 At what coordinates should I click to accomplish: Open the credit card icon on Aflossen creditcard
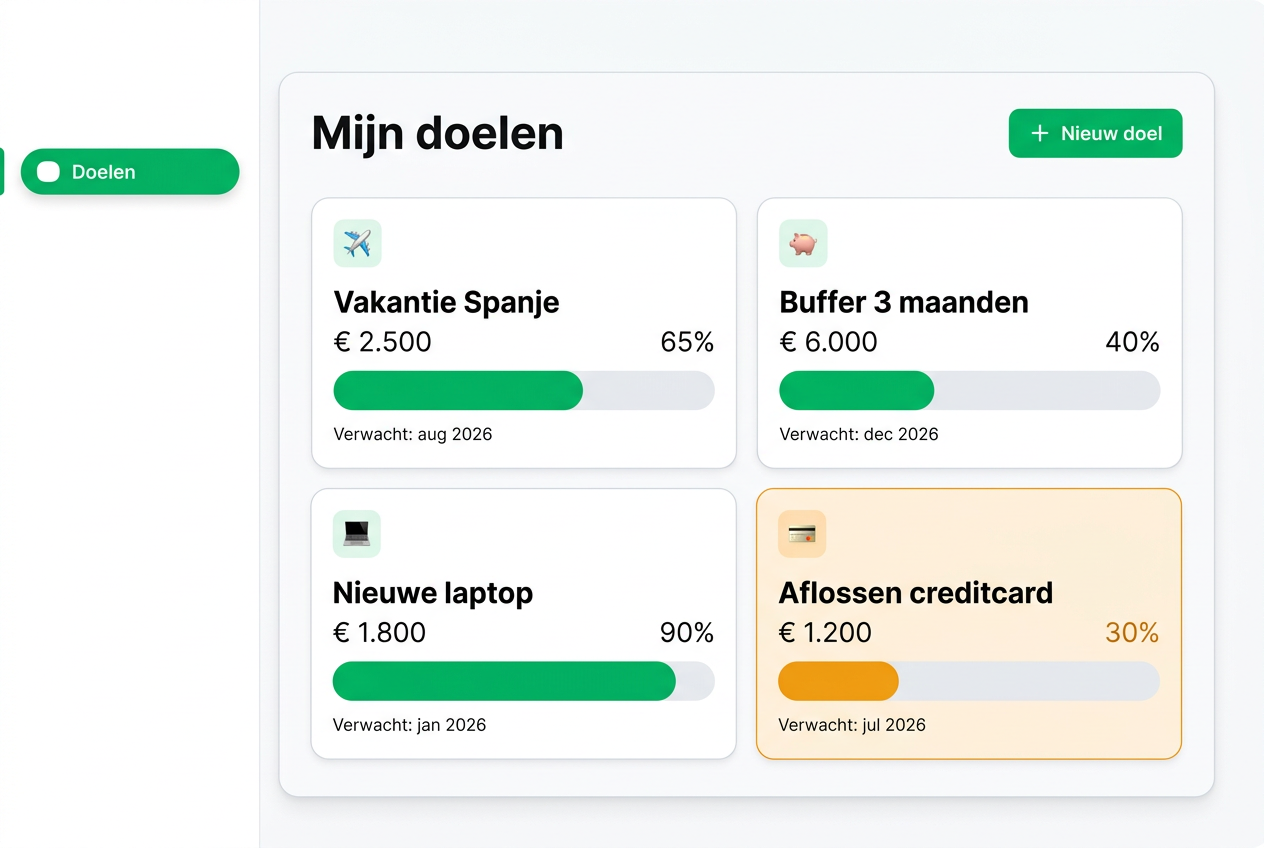803,534
